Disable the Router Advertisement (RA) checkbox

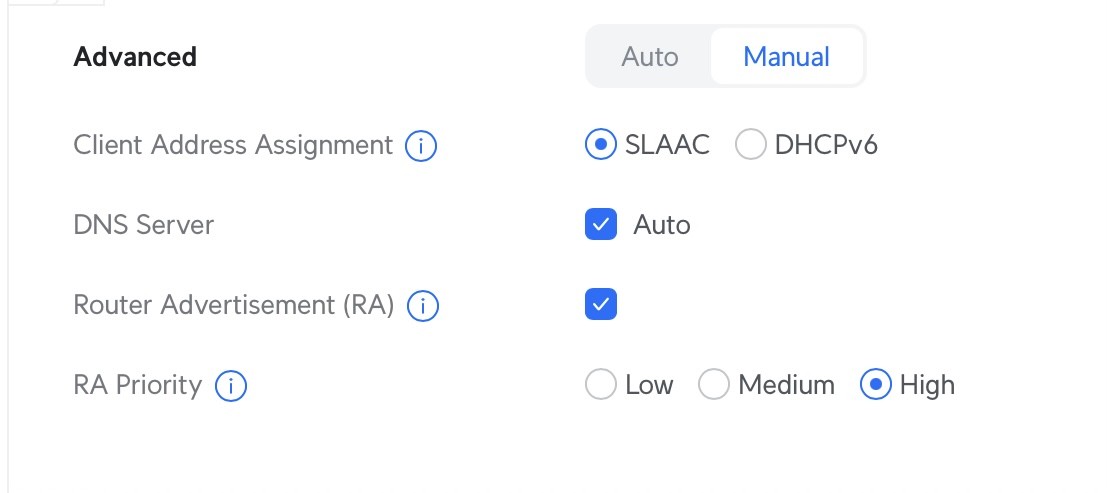coord(600,304)
